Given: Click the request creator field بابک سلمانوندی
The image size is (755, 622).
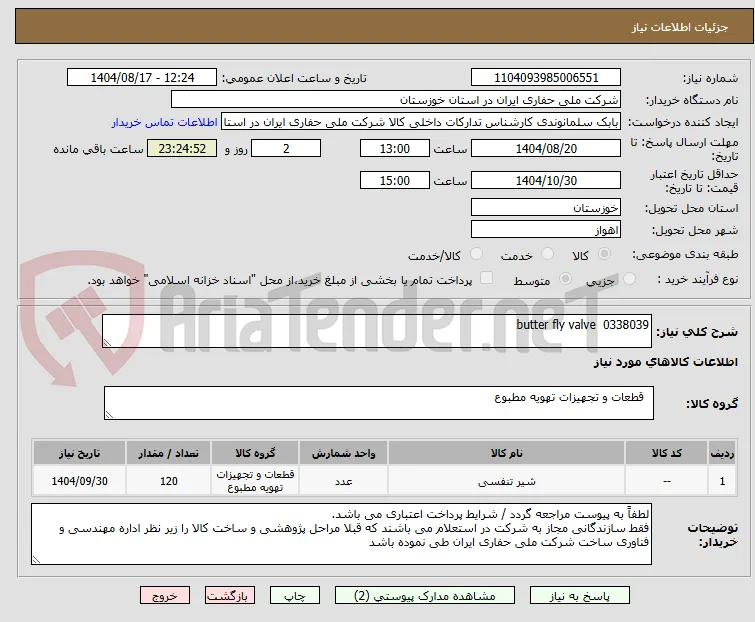Looking at the screenshot, I should point(421,122).
